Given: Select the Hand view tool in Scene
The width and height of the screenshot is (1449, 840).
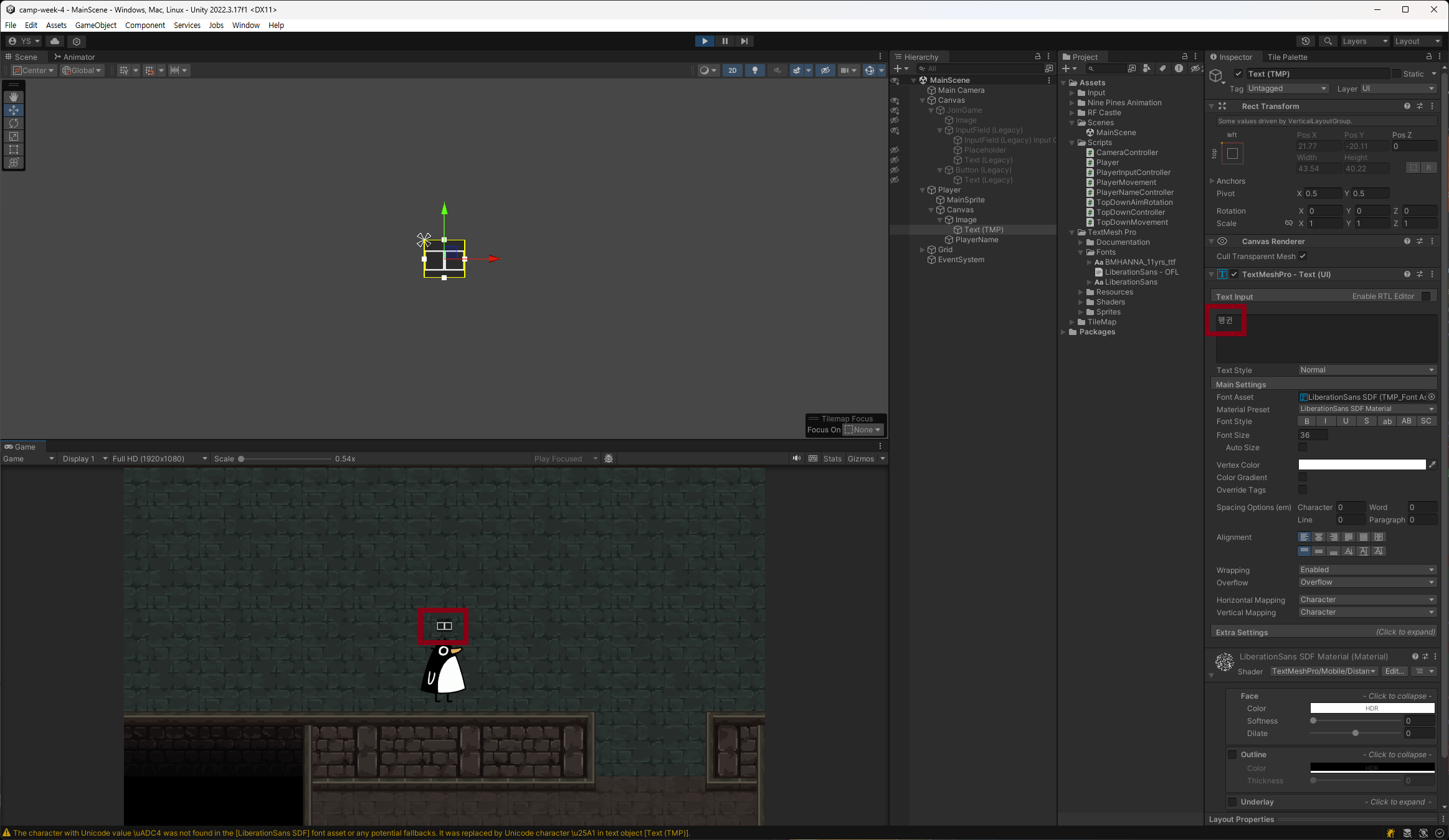Looking at the screenshot, I should click(14, 97).
